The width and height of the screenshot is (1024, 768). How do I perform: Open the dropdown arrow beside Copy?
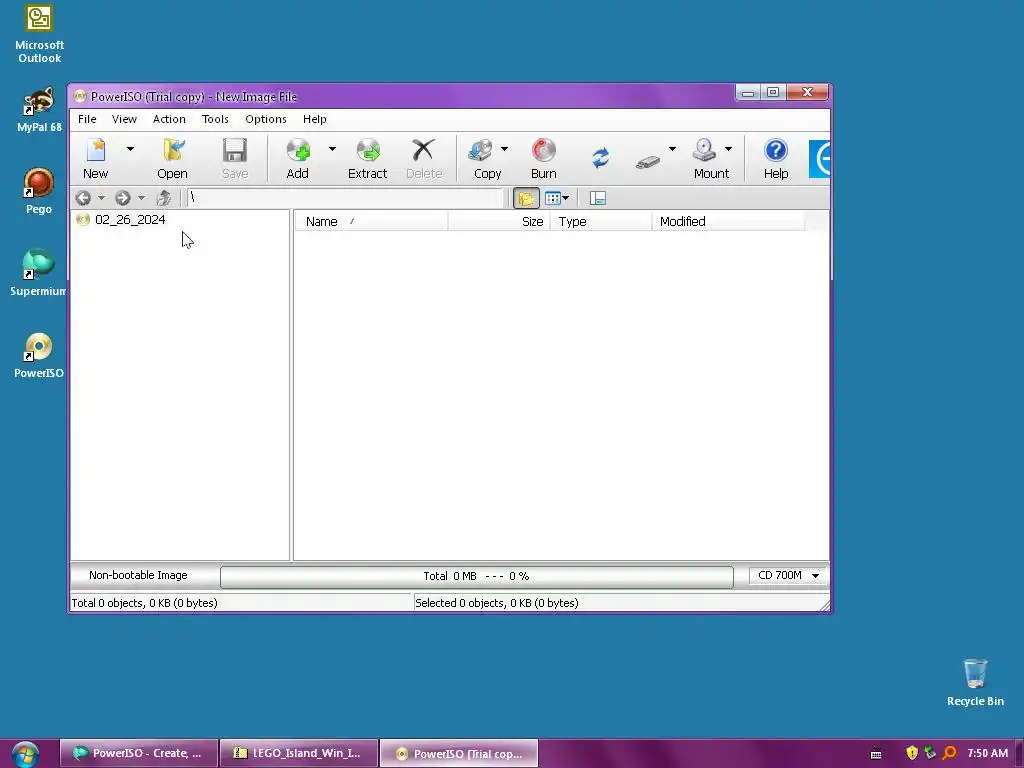click(504, 150)
